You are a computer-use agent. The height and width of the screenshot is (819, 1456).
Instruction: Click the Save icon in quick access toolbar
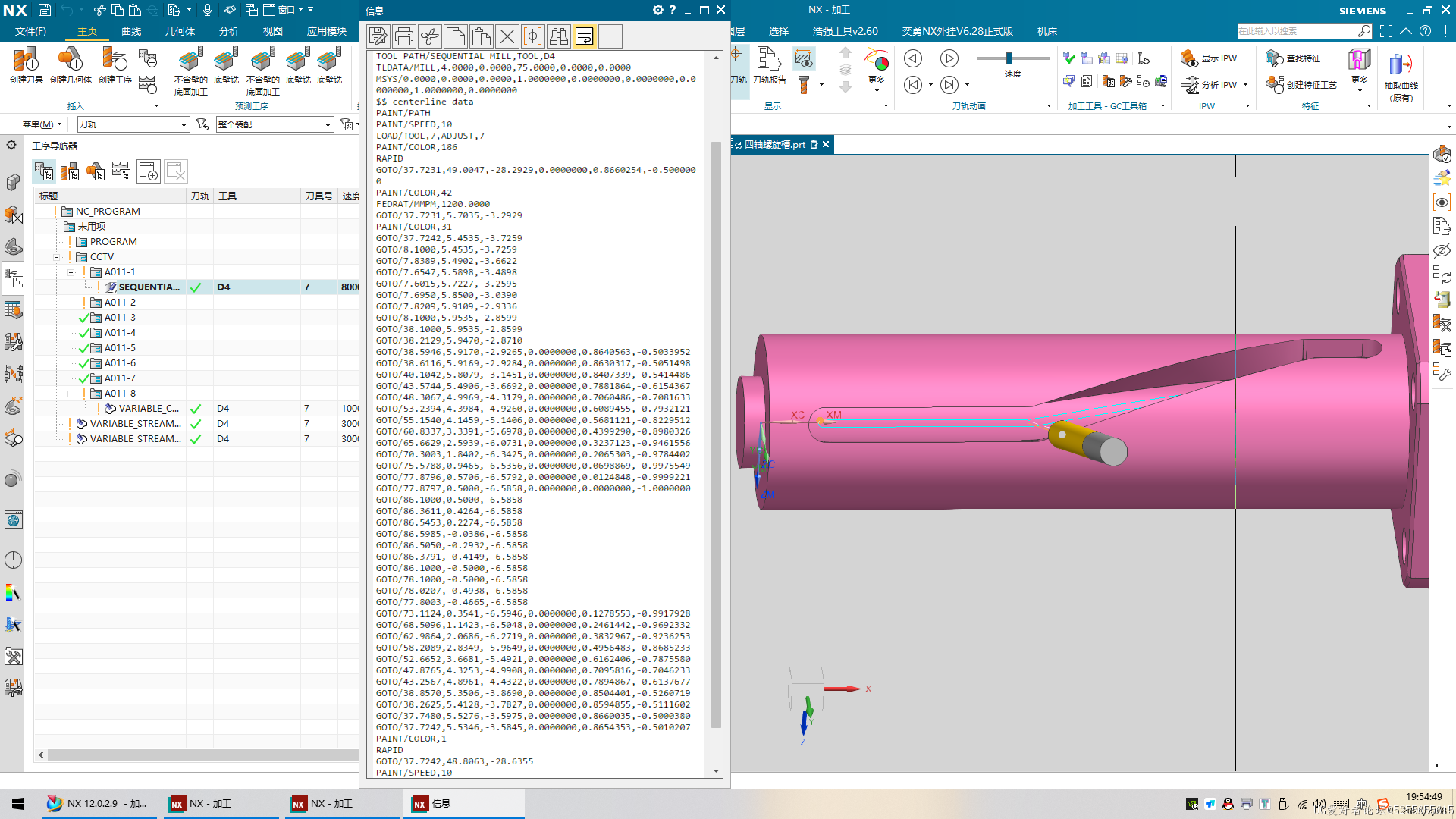tap(45, 10)
